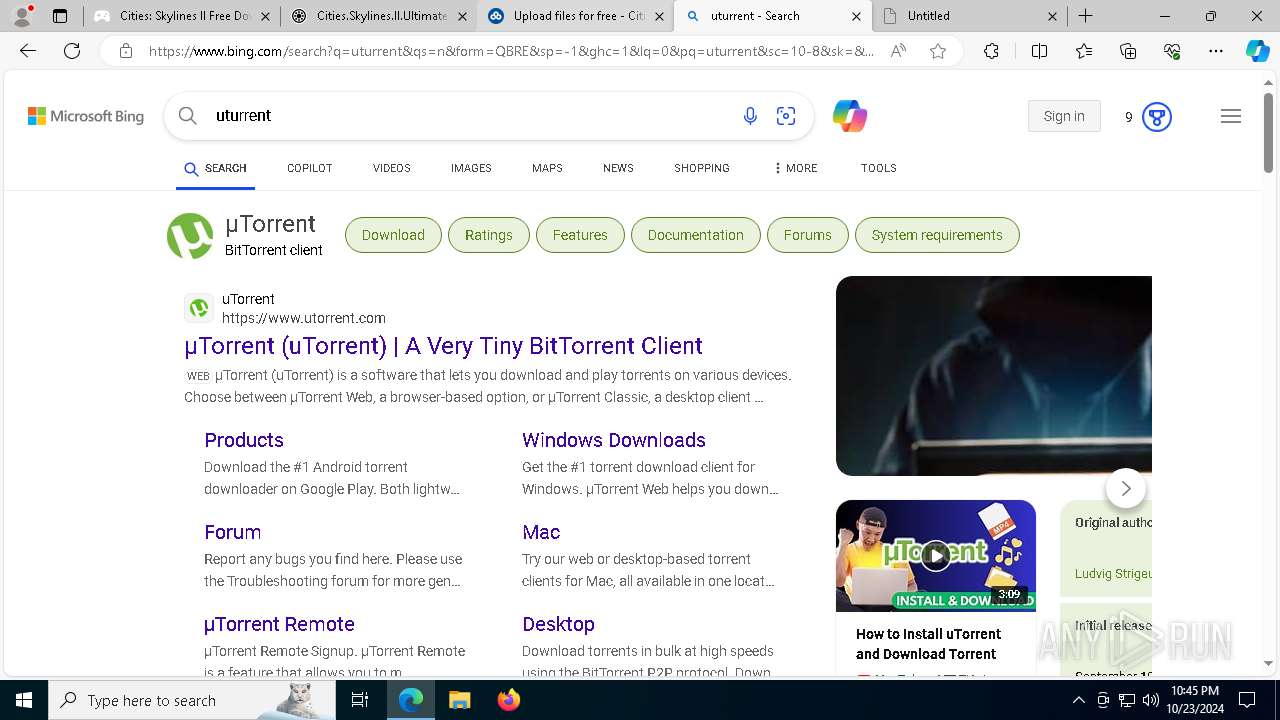Click the System requirements pill button

(937, 235)
